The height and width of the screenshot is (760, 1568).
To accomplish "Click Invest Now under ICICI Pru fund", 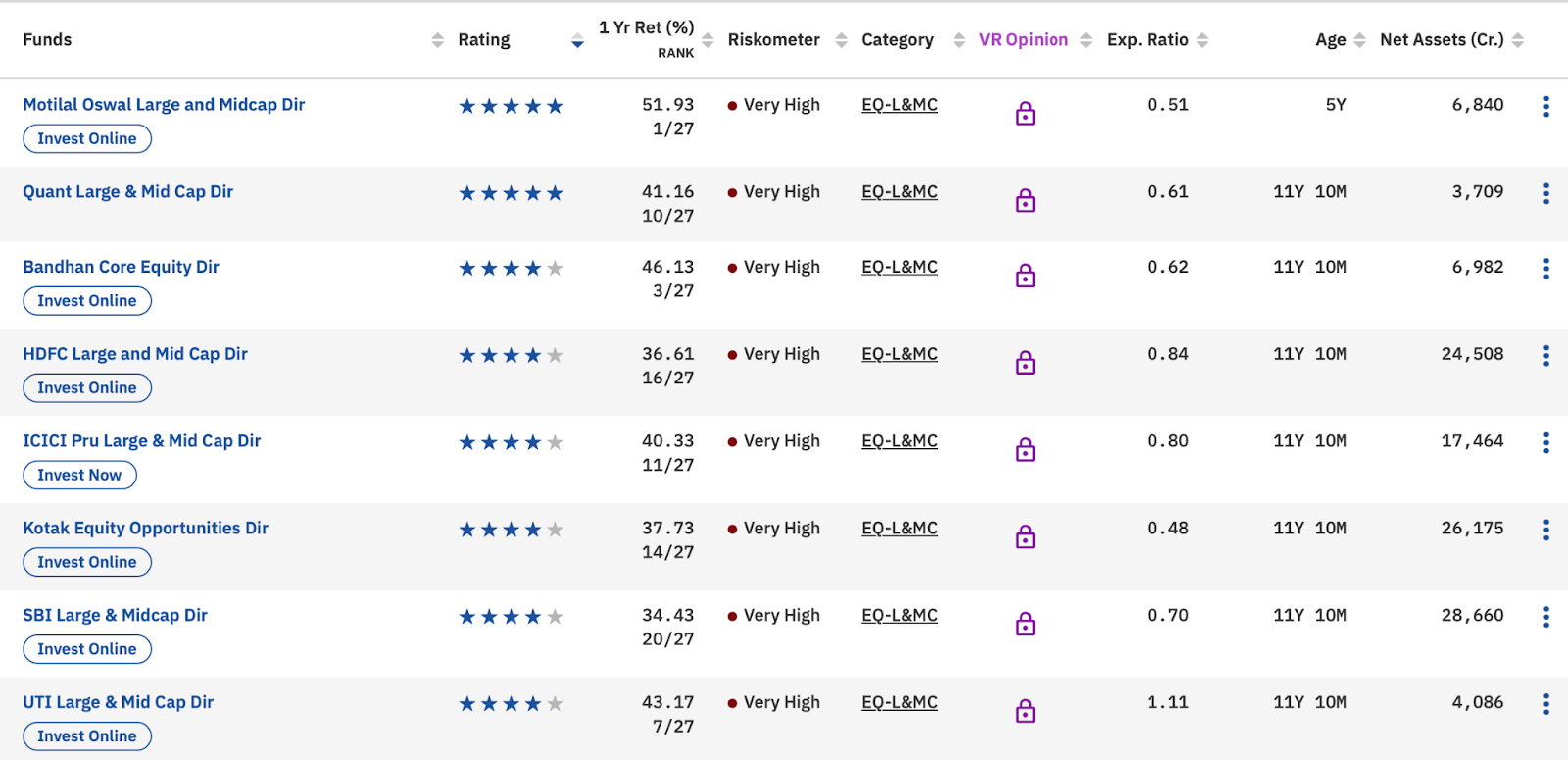I will click(79, 475).
